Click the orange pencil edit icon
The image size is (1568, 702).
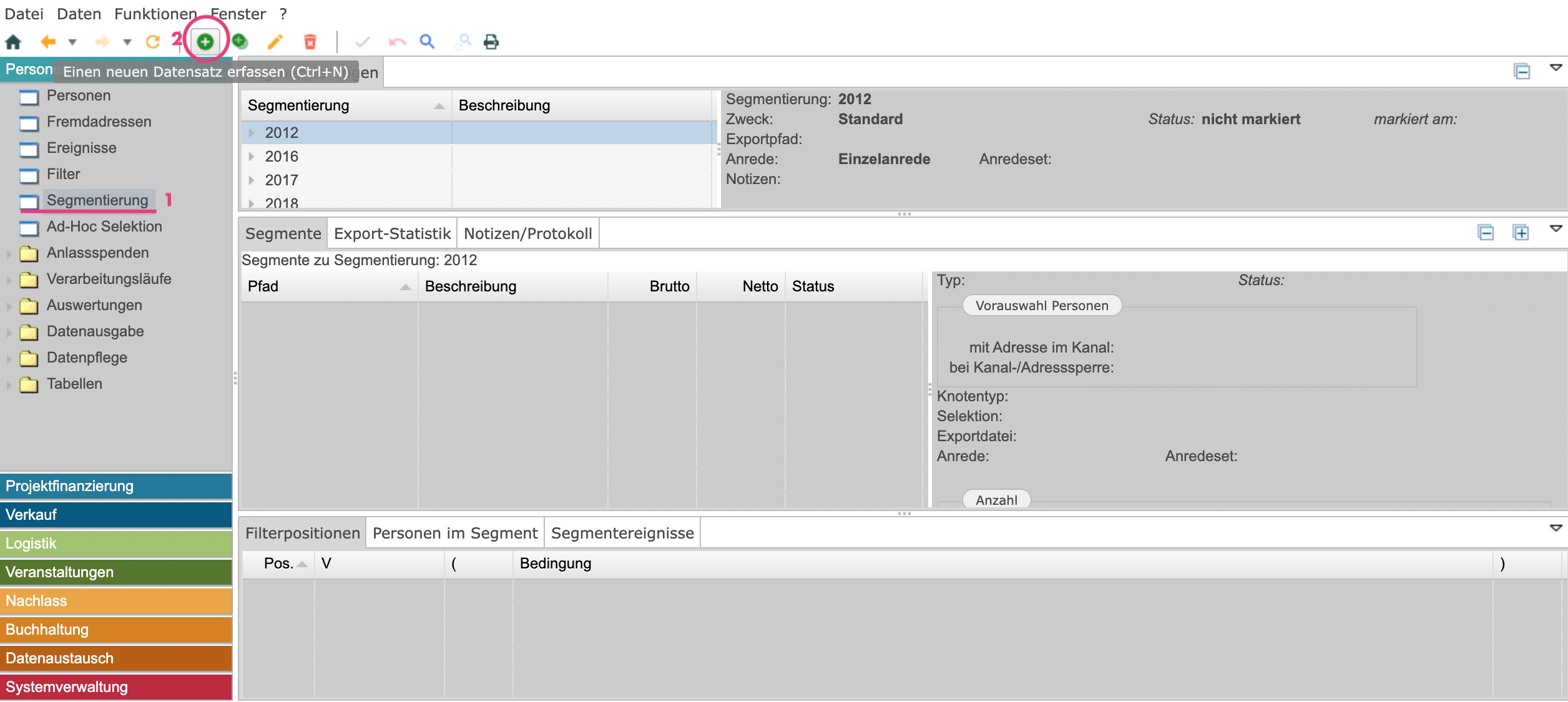pyautogui.click(x=275, y=42)
